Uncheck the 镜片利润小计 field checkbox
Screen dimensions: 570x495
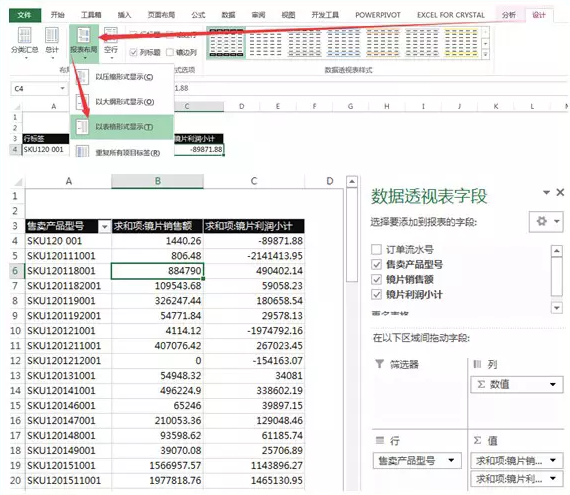tap(376, 294)
